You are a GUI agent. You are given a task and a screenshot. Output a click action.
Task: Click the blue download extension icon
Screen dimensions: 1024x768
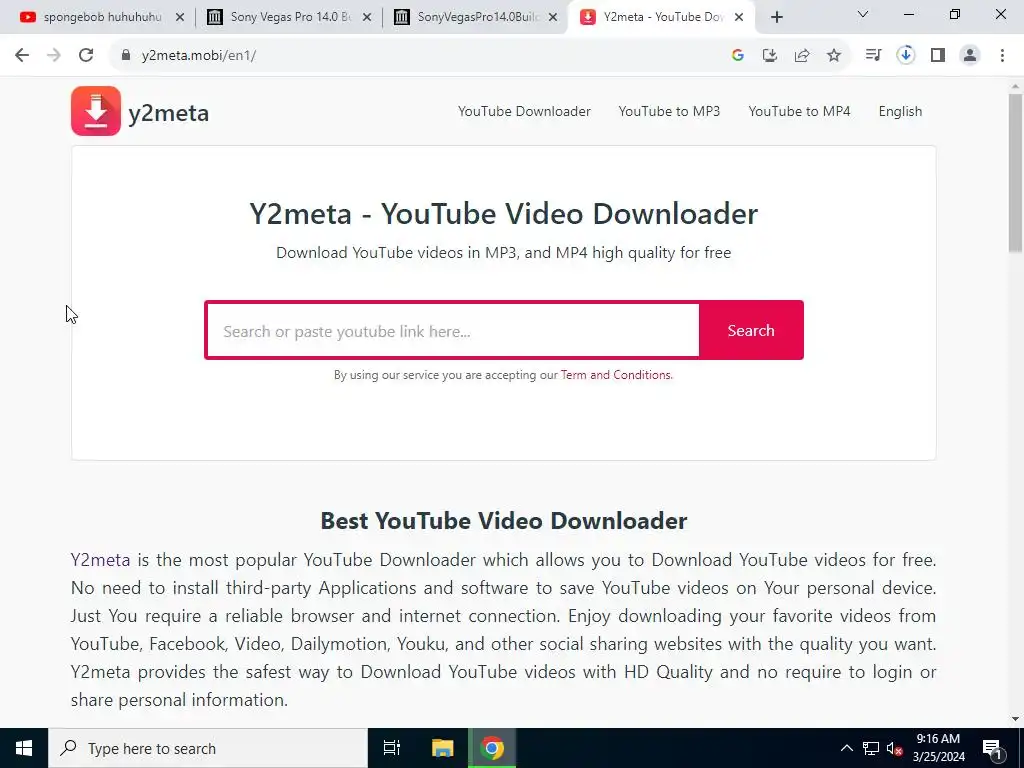click(906, 56)
